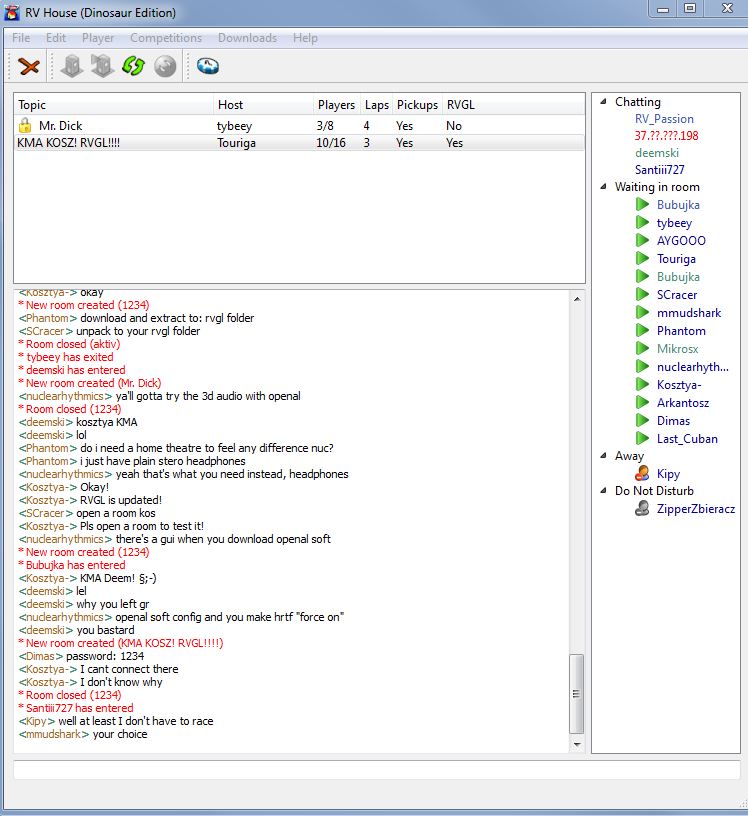Select user deemski in Chatting list
This screenshot has width=748, height=816.
pyautogui.click(x=657, y=153)
